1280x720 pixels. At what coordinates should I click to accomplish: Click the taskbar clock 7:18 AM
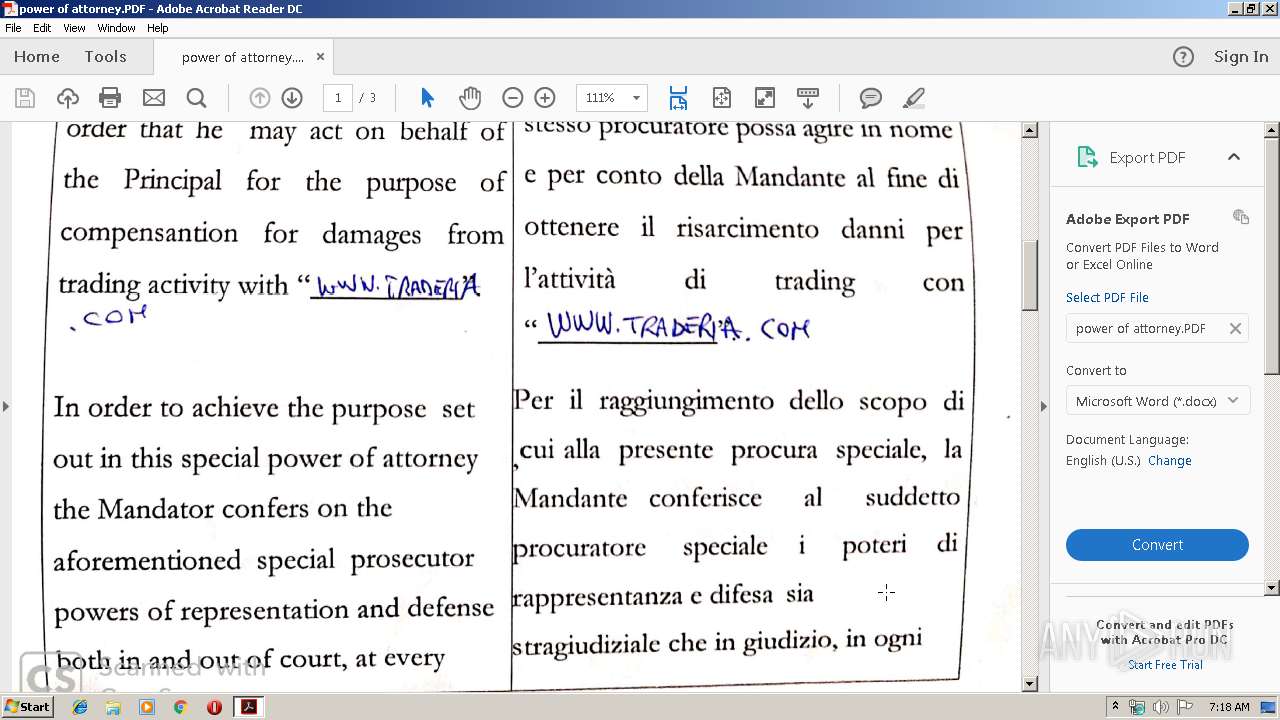click(x=1229, y=707)
